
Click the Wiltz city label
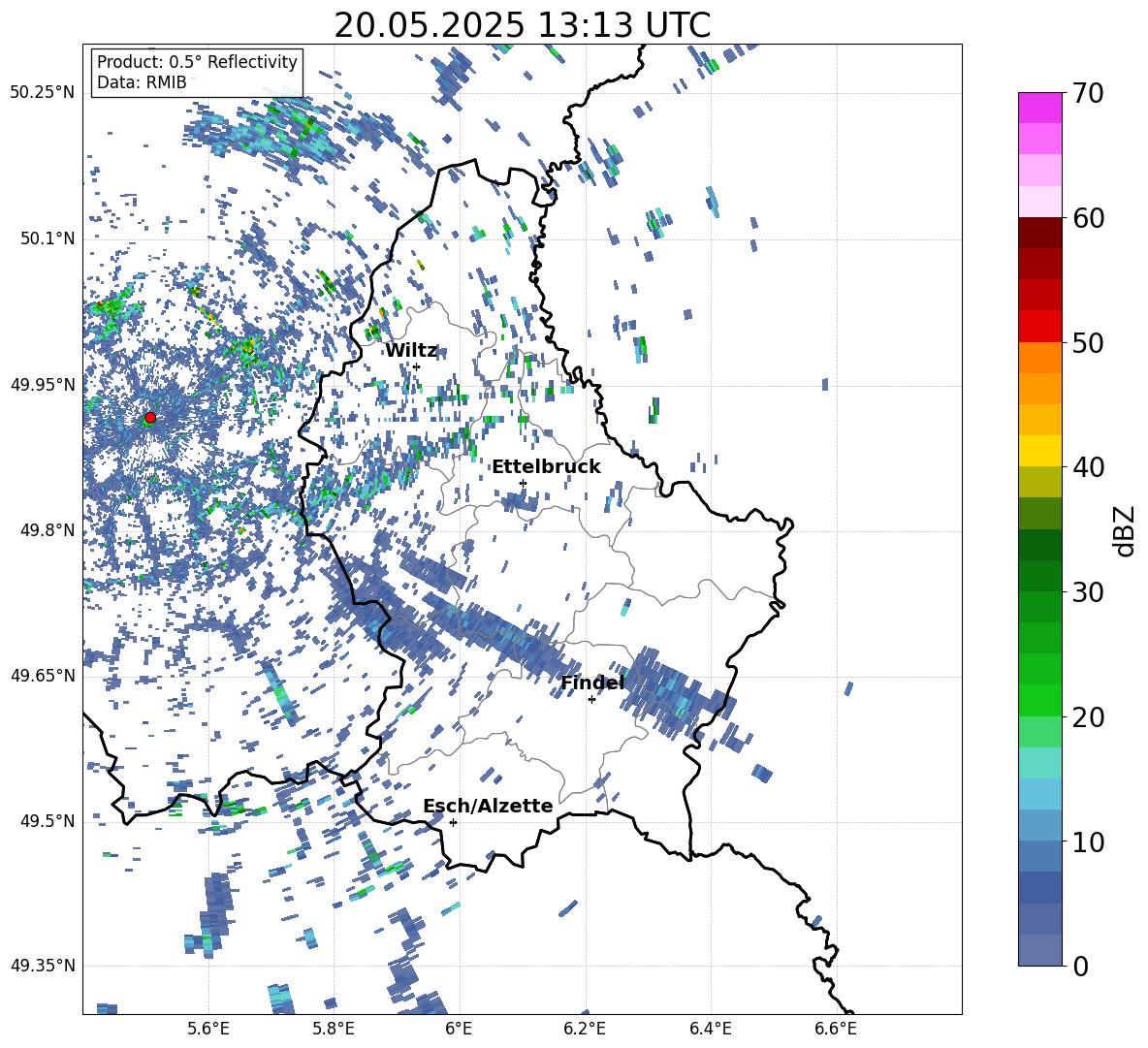pos(411,351)
